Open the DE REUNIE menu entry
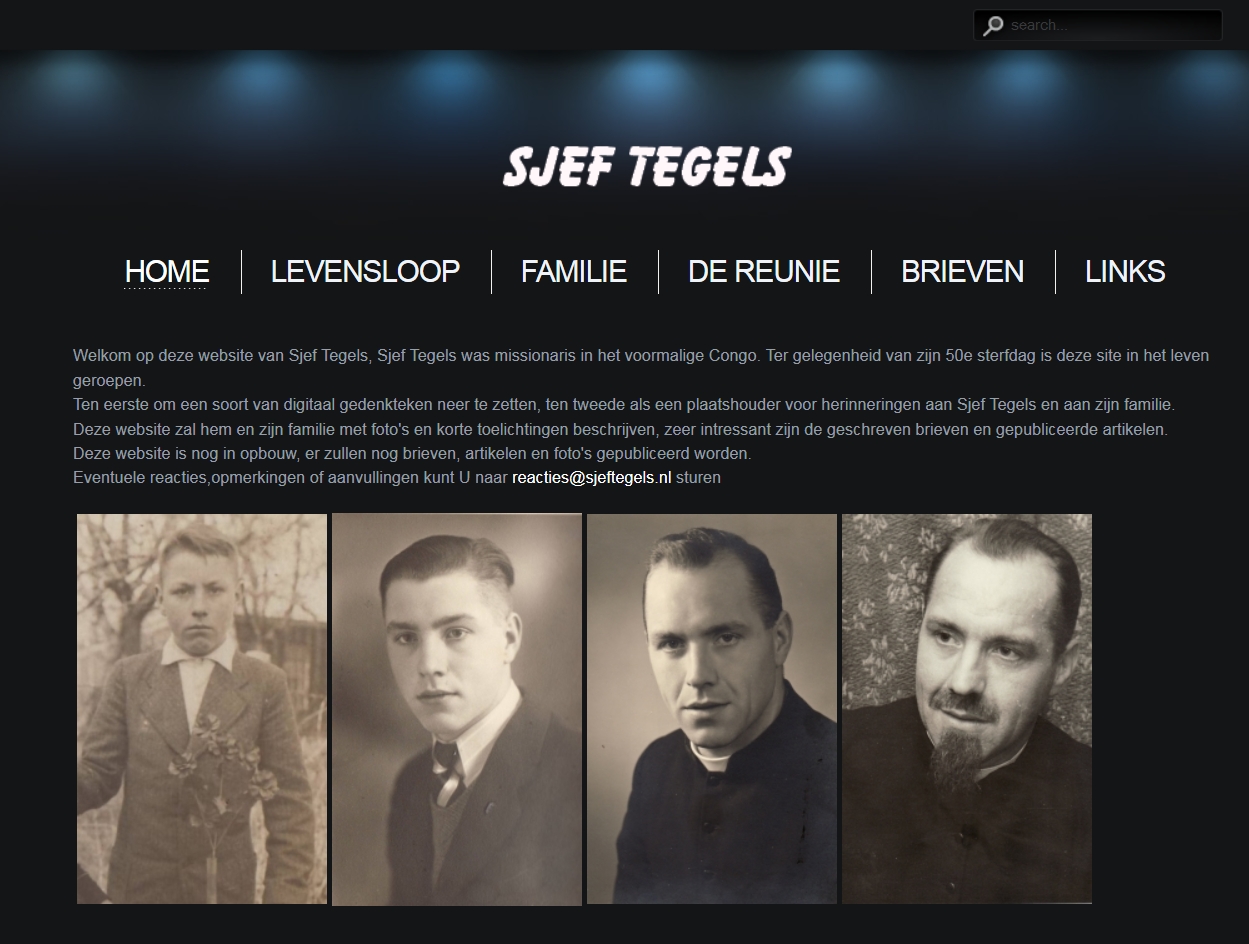 (764, 271)
